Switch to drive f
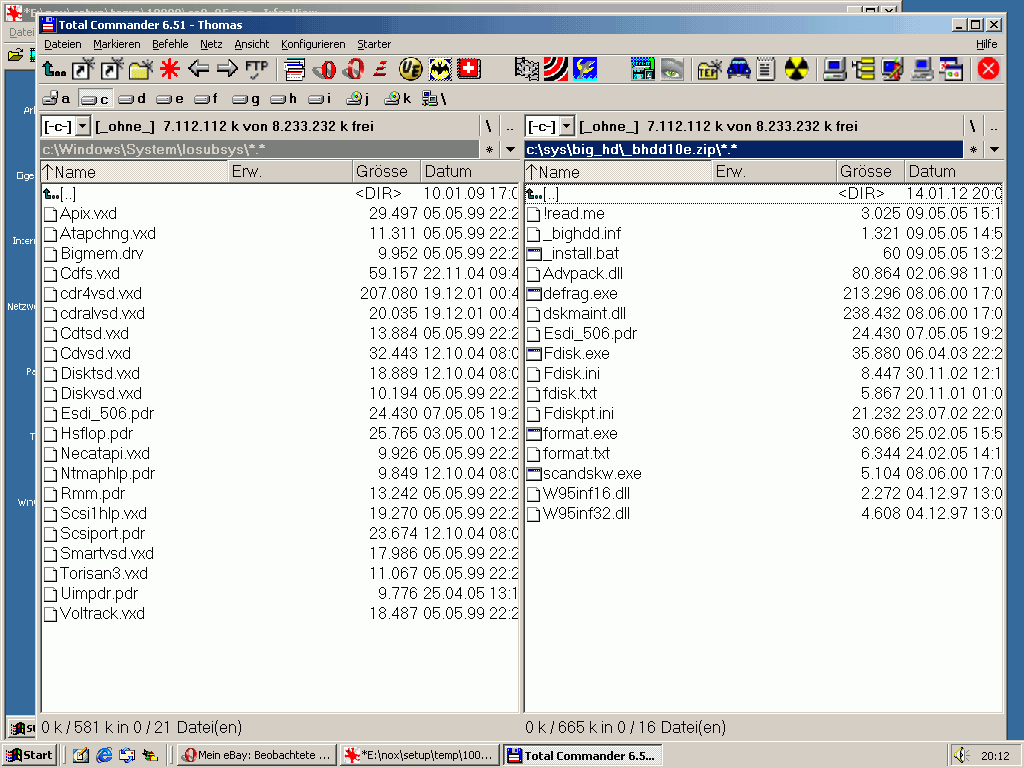This screenshot has height=768, width=1024. (206, 99)
